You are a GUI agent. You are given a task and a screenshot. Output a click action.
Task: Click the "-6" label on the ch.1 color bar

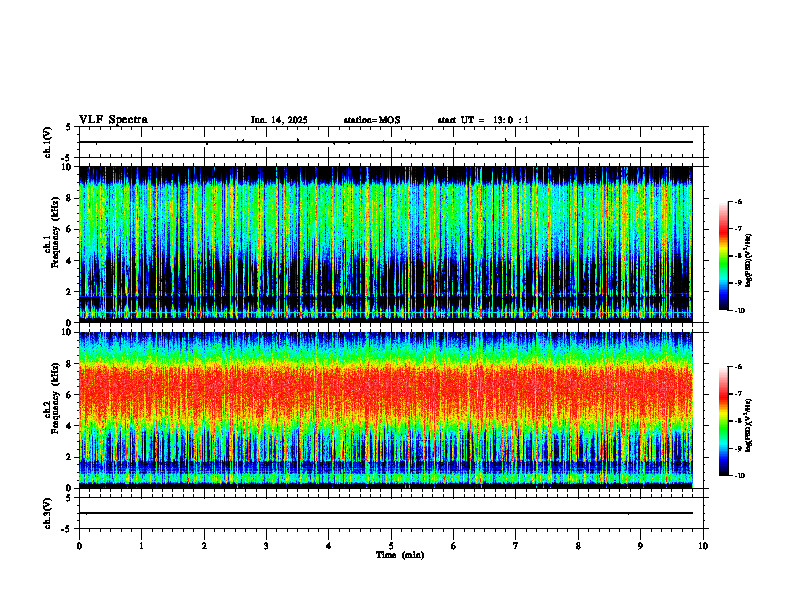pos(738,202)
